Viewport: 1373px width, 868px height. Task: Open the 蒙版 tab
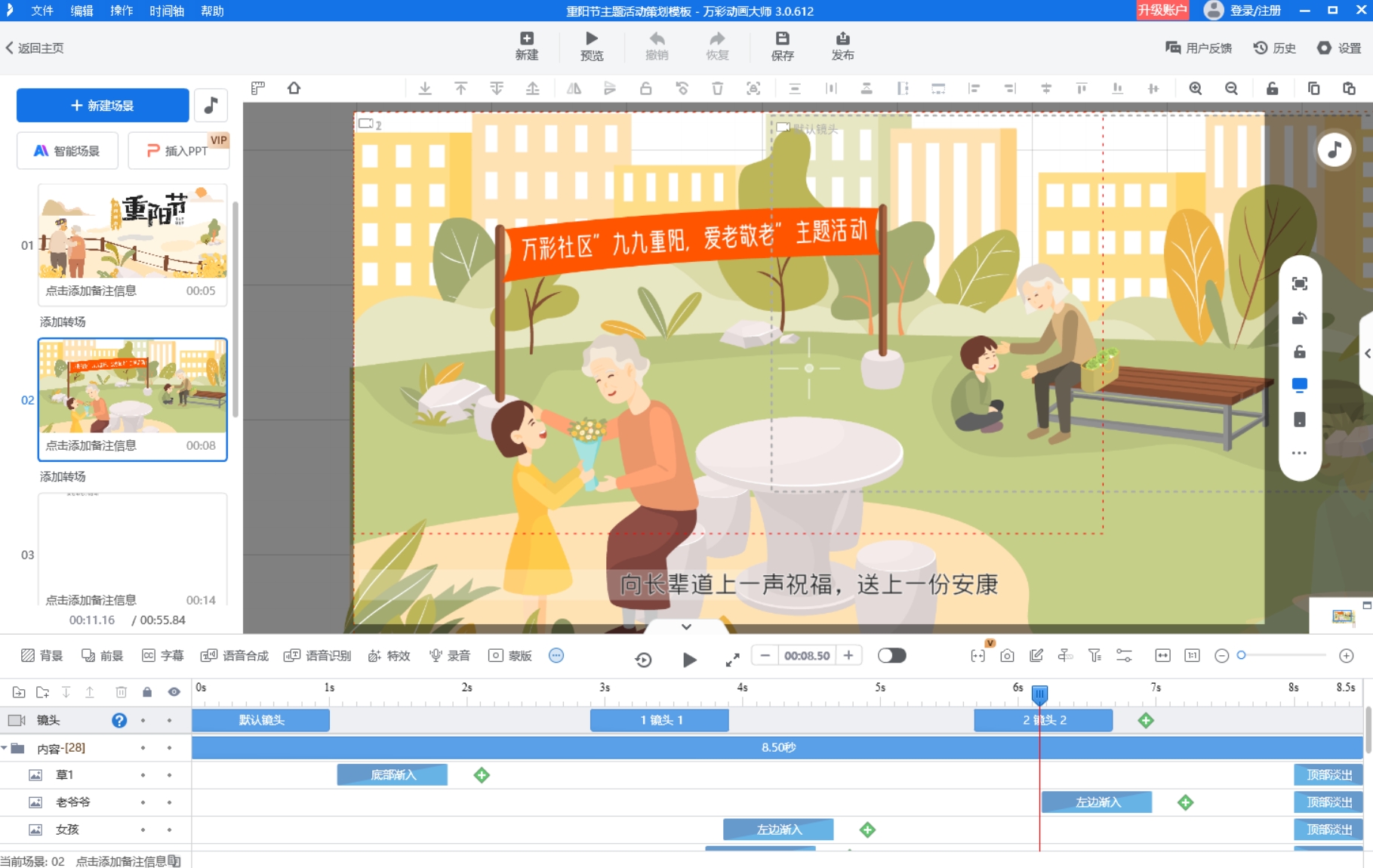click(x=510, y=655)
